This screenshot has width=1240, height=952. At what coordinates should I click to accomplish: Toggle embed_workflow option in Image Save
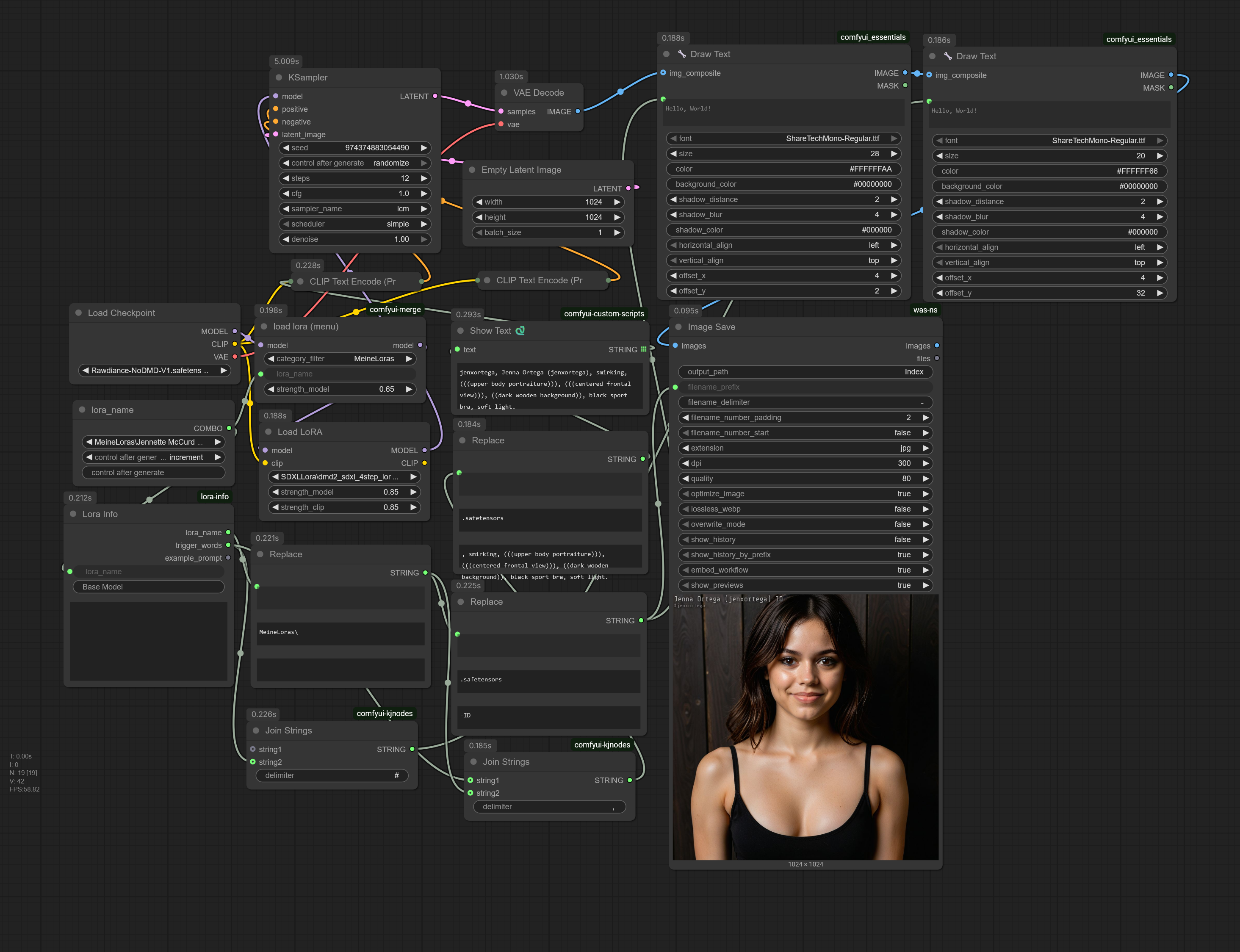coord(805,570)
